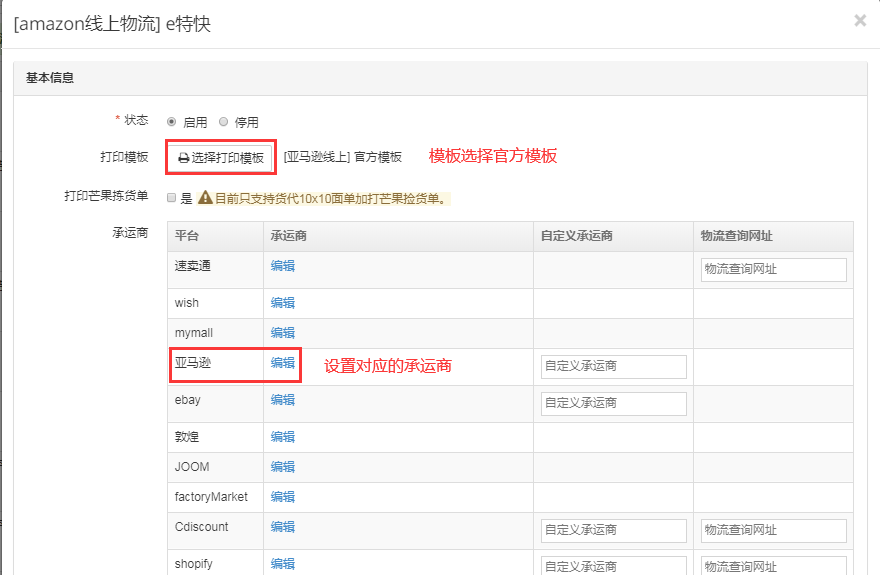Focus 物流查询网址 field for 速卖通

(x=773, y=269)
